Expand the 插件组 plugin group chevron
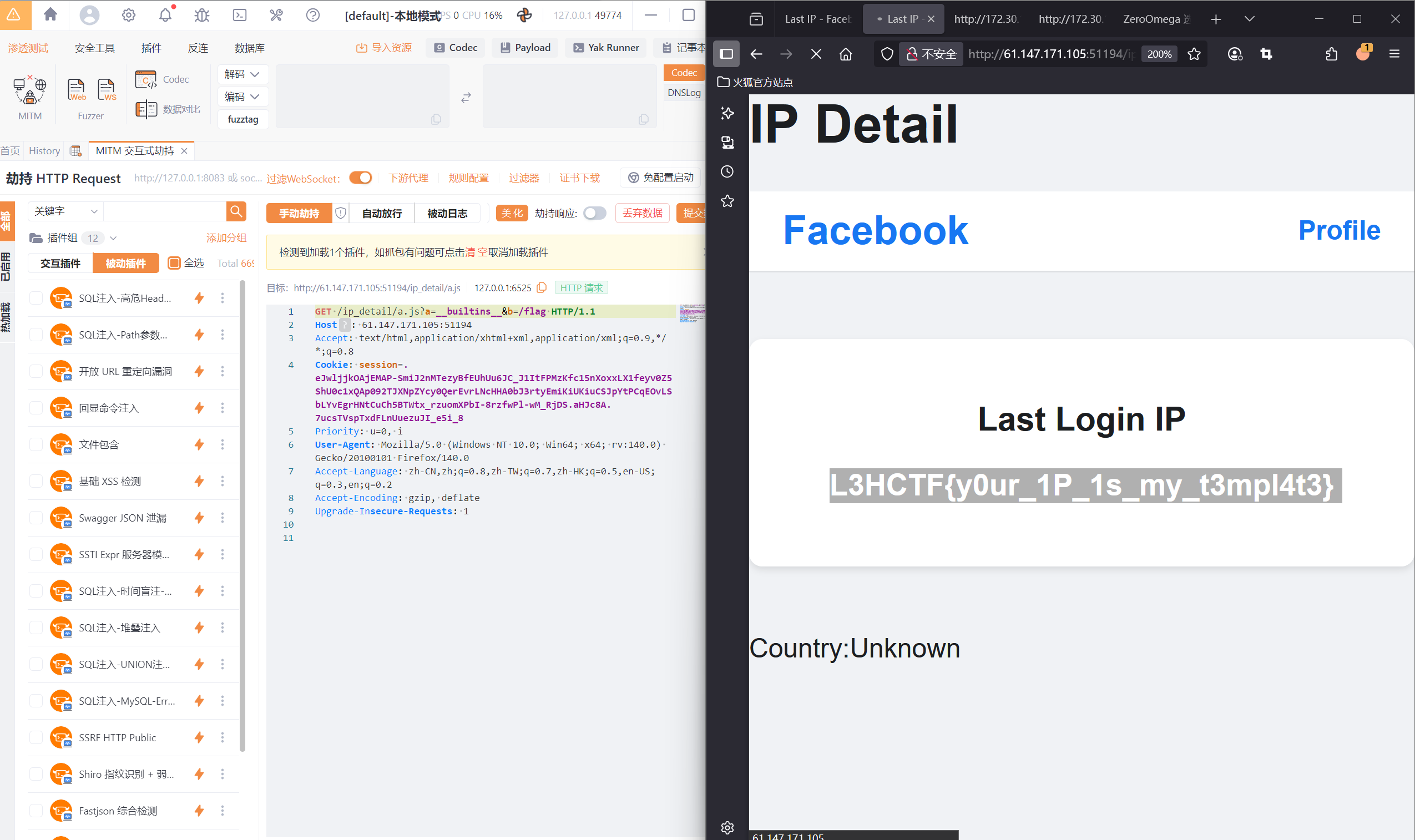This screenshot has width=1415, height=840. coord(113,237)
